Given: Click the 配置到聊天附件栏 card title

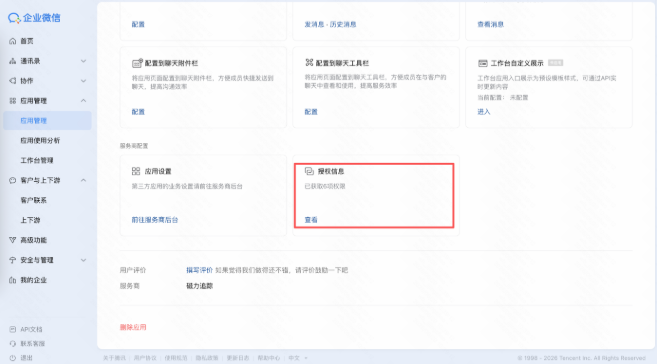Looking at the screenshot, I should coord(171,63).
